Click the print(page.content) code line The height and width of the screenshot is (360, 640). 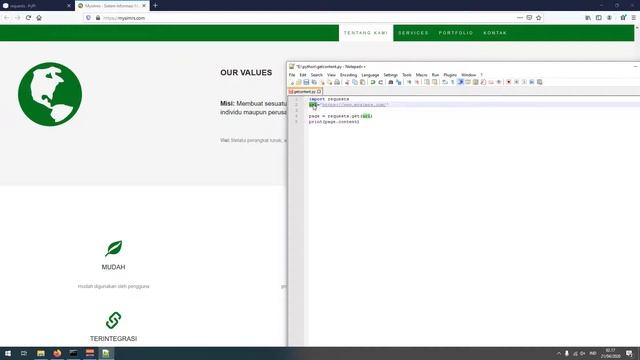coord(334,122)
